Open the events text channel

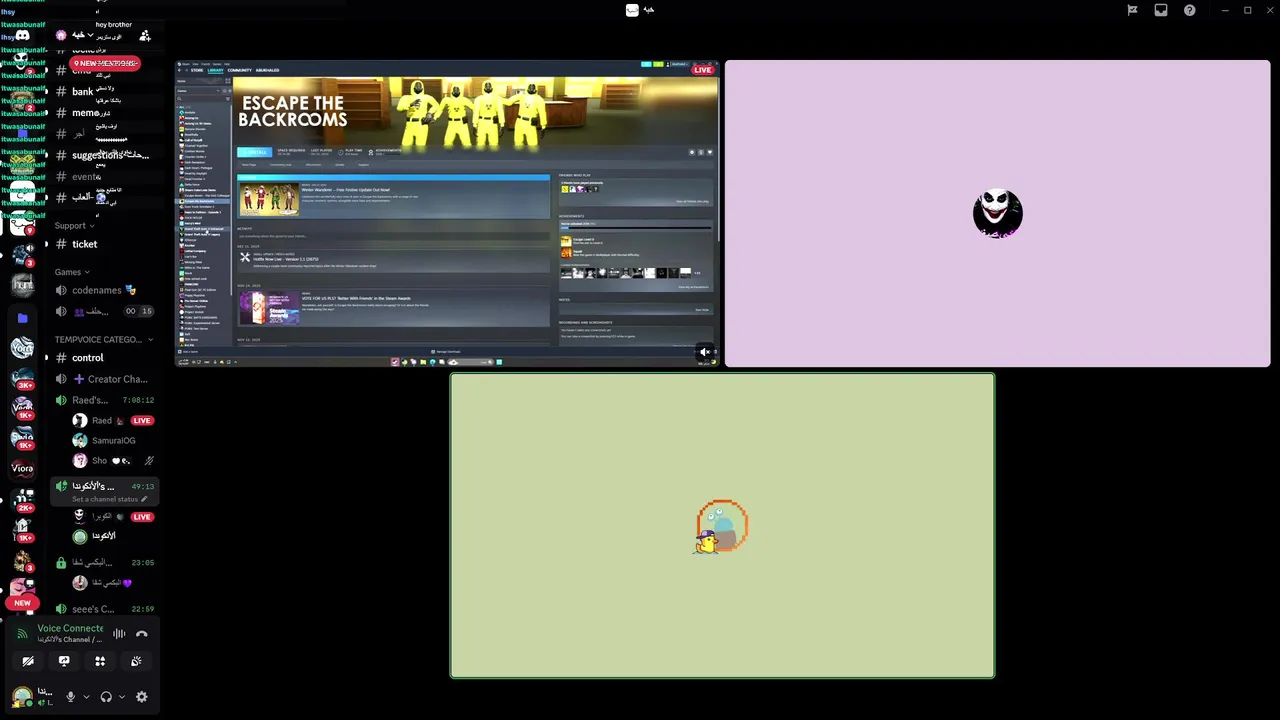pyautogui.click(x=103, y=176)
